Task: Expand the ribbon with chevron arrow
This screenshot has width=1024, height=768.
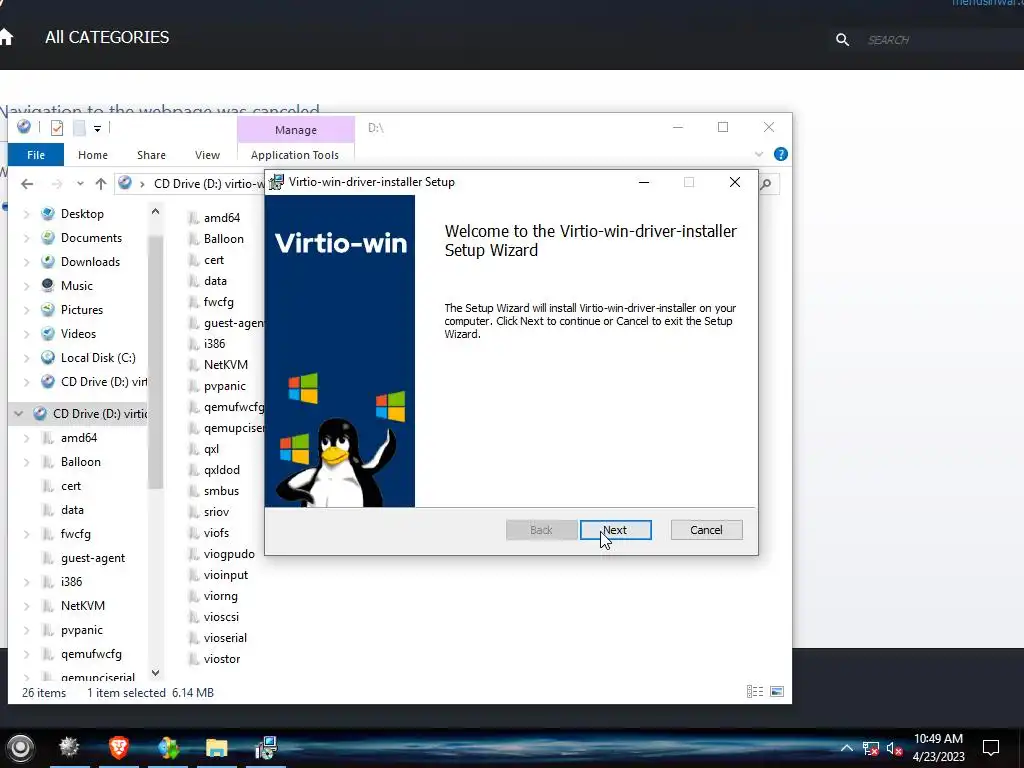Action: coord(759,154)
